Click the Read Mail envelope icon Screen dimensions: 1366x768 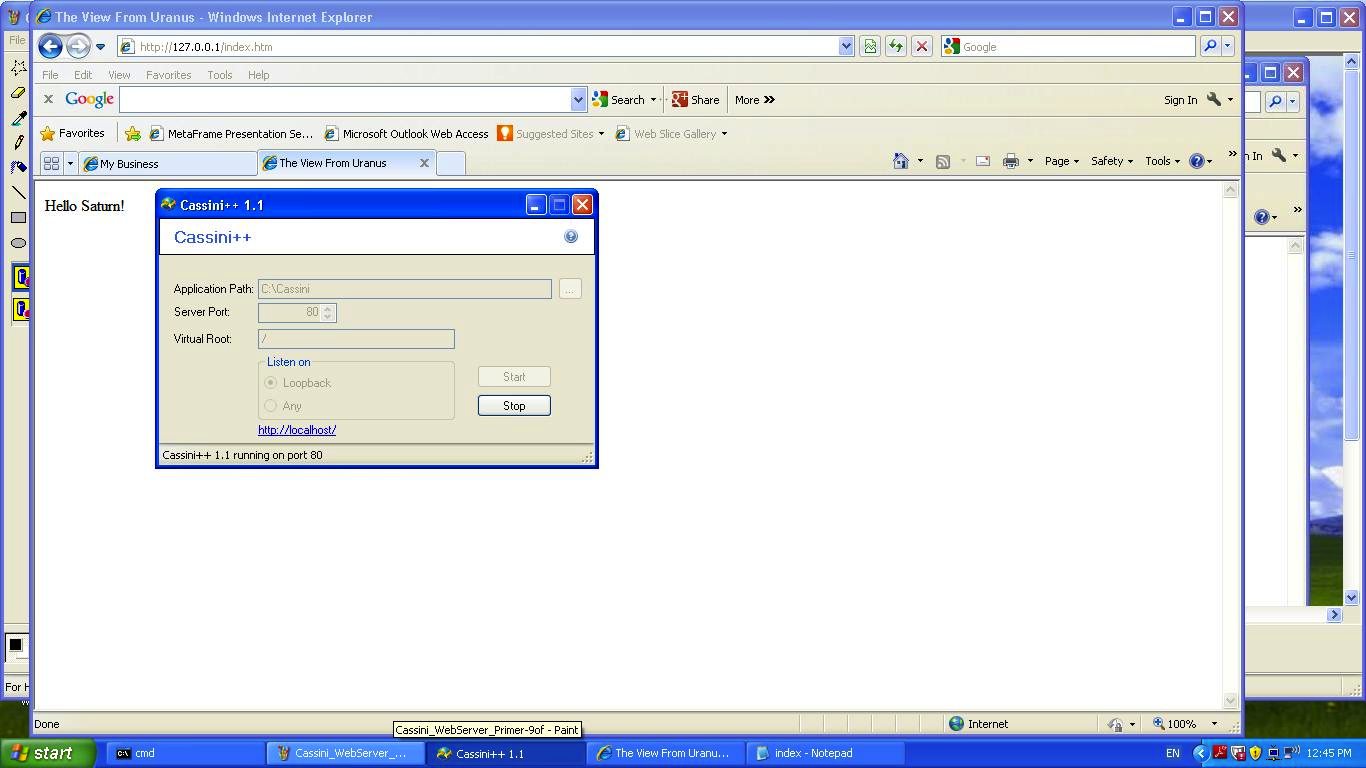(x=983, y=161)
